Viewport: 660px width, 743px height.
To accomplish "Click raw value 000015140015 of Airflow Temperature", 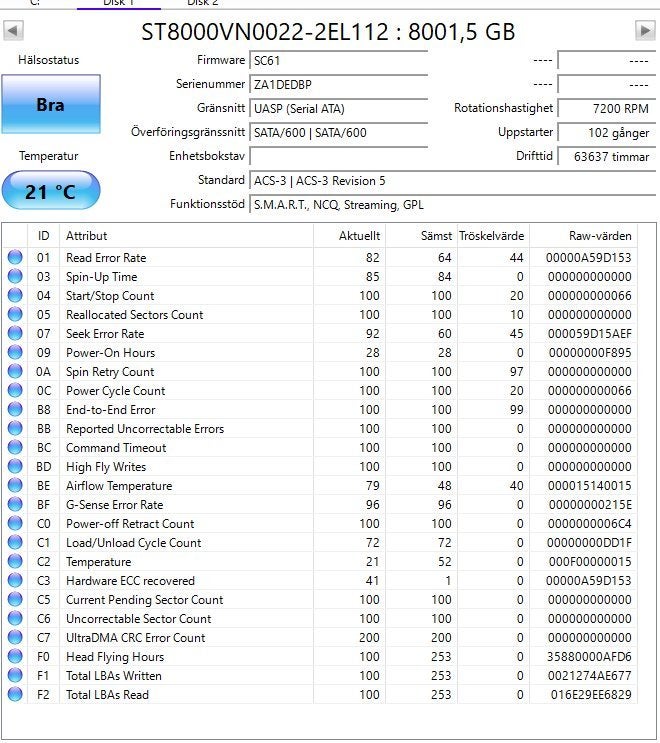I will pyautogui.click(x=589, y=485).
